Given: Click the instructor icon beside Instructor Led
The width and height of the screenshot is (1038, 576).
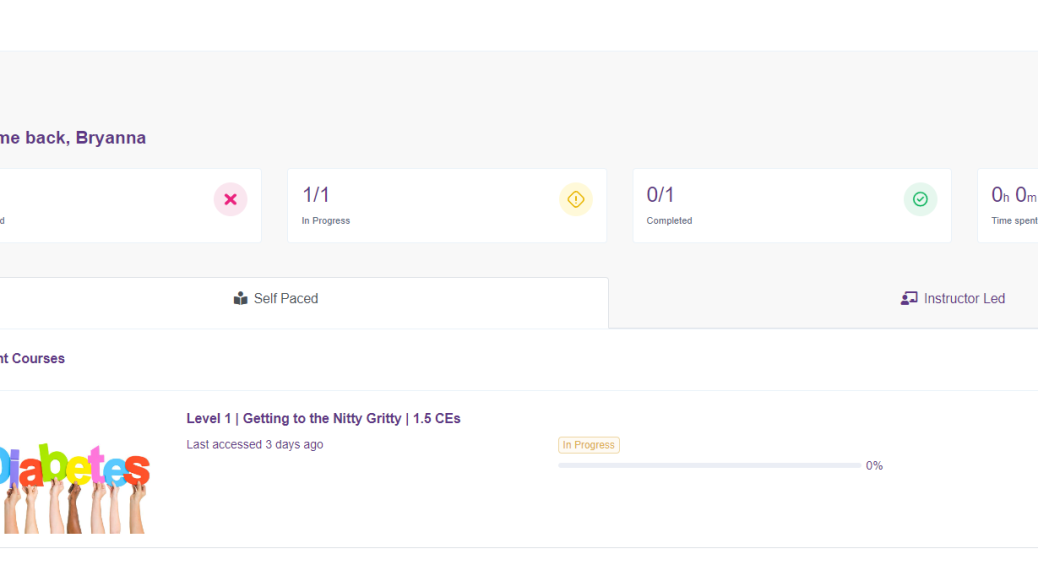Looking at the screenshot, I should 908,298.
